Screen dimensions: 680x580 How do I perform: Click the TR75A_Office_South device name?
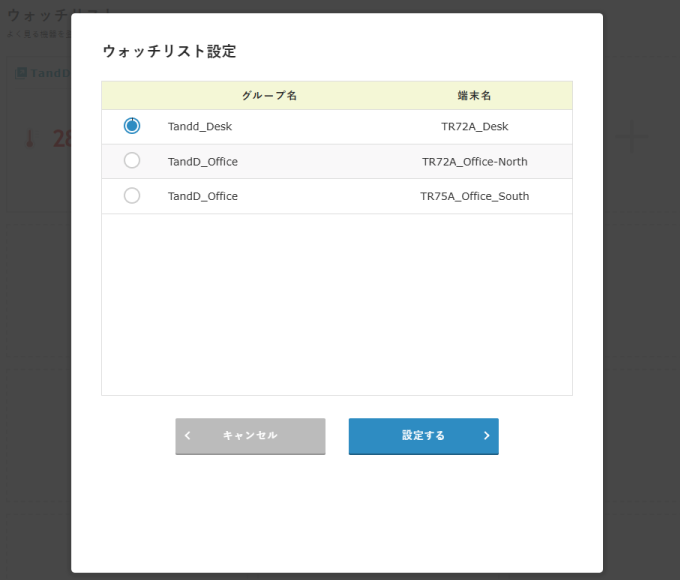pyautogui.click(x=474, y=197)
